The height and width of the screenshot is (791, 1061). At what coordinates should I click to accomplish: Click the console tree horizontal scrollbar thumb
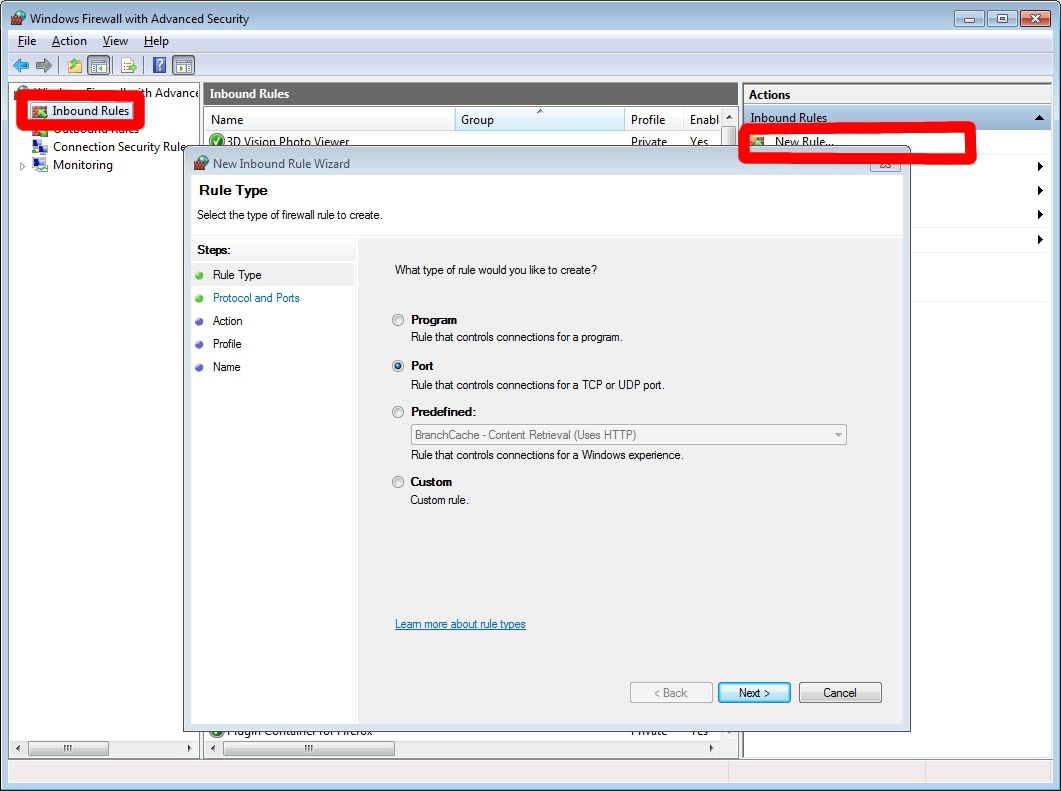(x=68, y=748)
